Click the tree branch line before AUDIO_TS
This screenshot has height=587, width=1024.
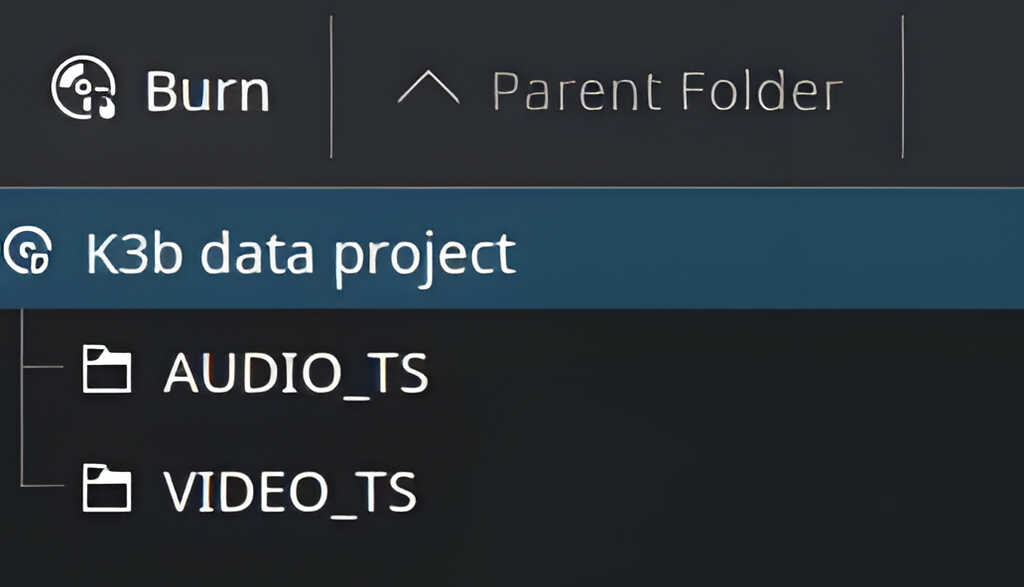40,367
